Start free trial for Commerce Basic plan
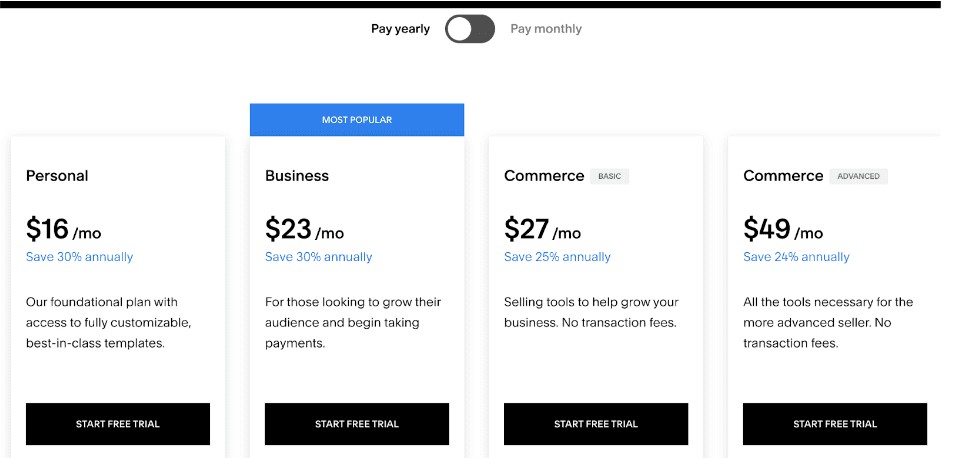Image resolution: width=964 pixels, height=458 pixels. (596, 424)
